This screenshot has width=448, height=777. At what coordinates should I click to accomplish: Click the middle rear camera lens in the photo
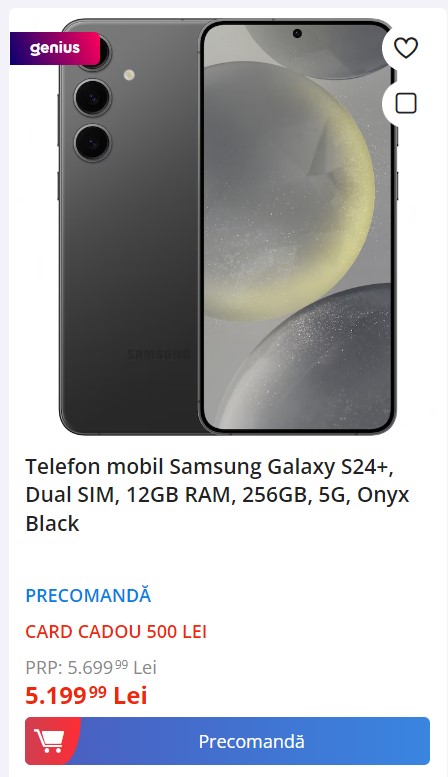(92, 98)
